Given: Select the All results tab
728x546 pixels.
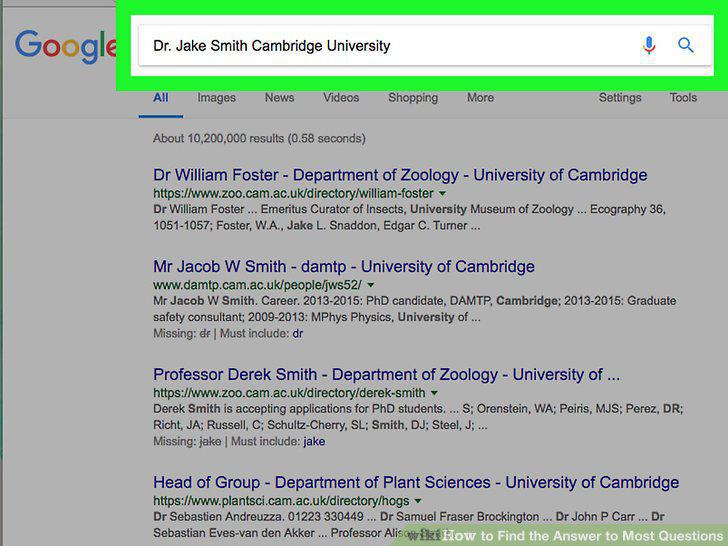Looking at the screenshot, I should (x=161, y=98).
